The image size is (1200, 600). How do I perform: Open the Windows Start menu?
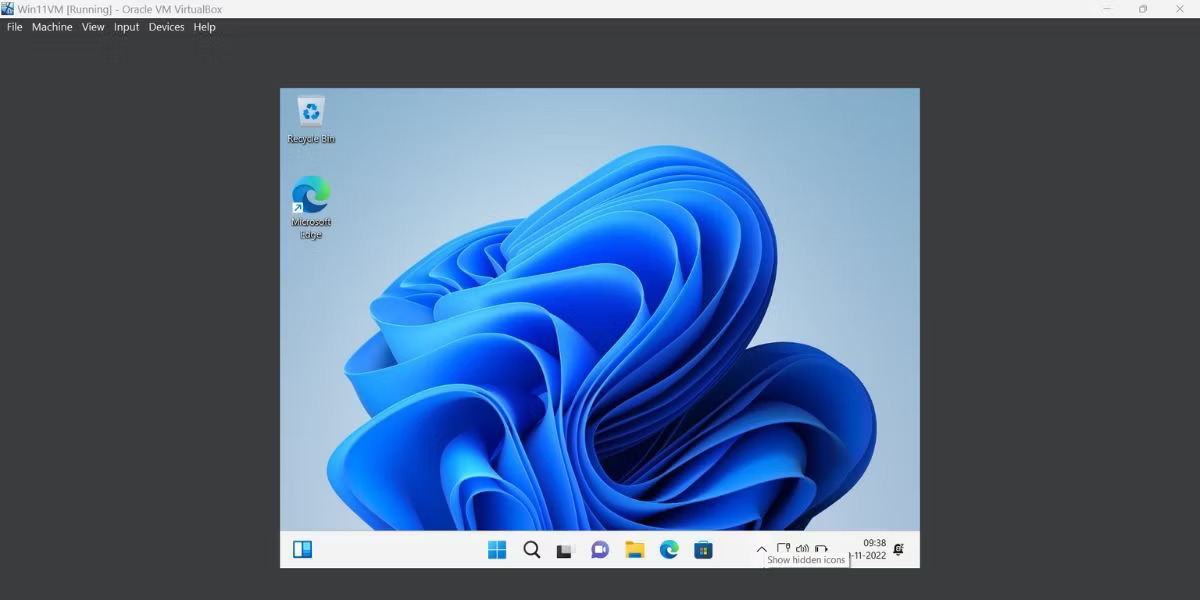(497, 549)
